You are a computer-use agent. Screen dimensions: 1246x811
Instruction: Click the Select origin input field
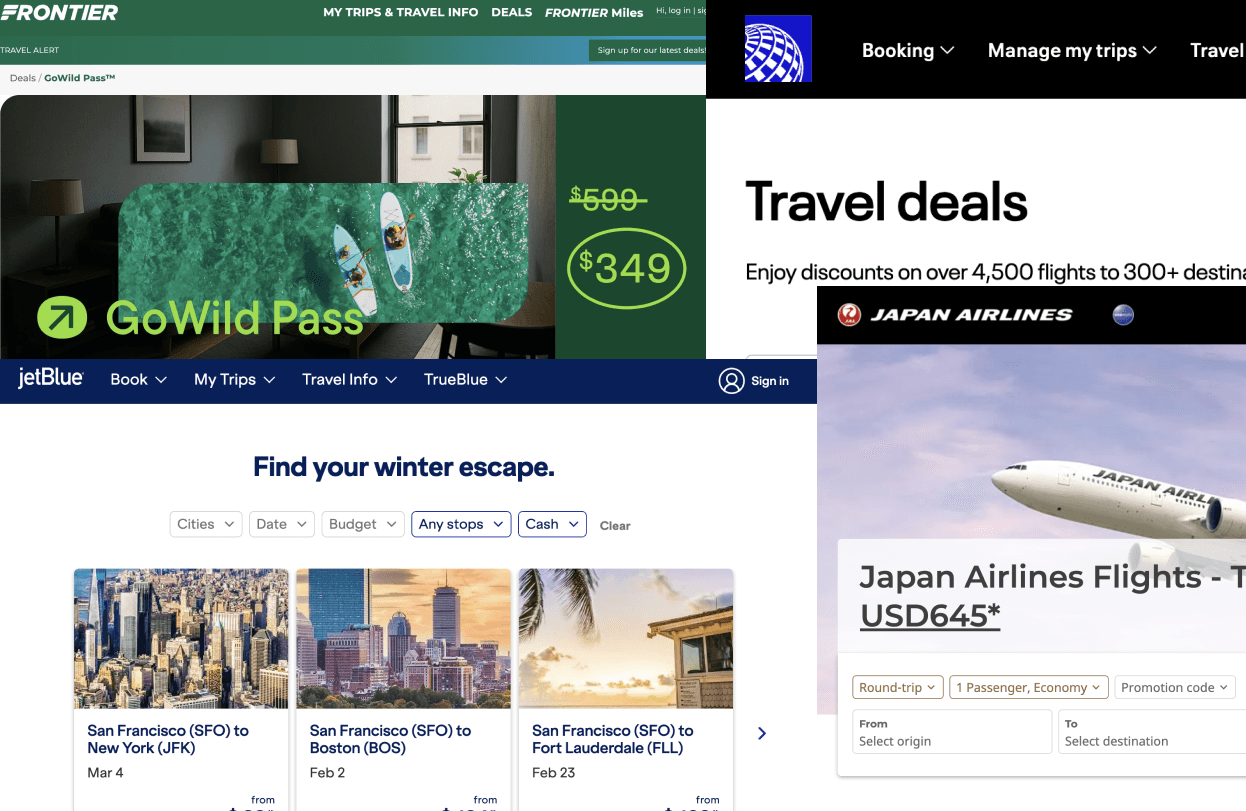pos(952,731)
